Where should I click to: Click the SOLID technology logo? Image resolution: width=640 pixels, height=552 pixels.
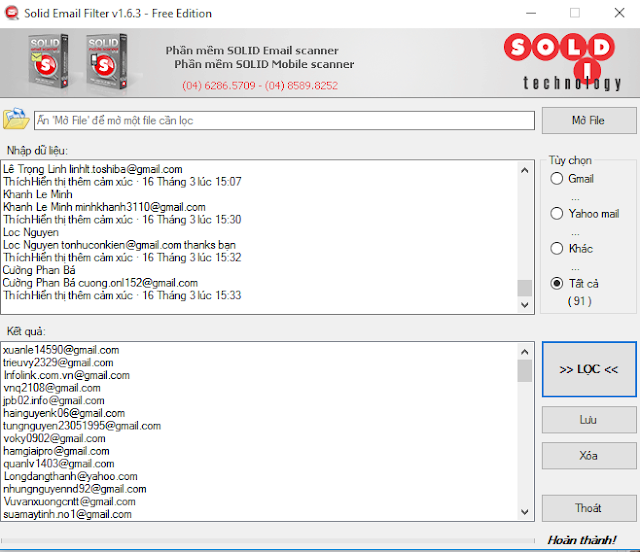[564, 61]
